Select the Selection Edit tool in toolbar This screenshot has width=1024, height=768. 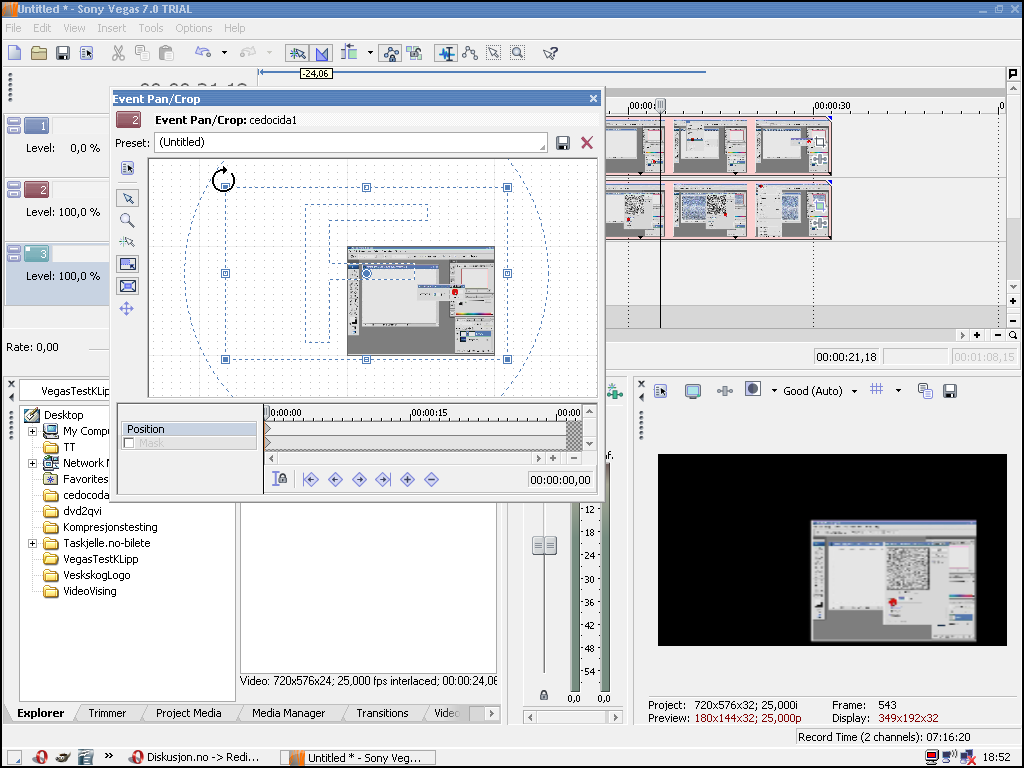494,53
